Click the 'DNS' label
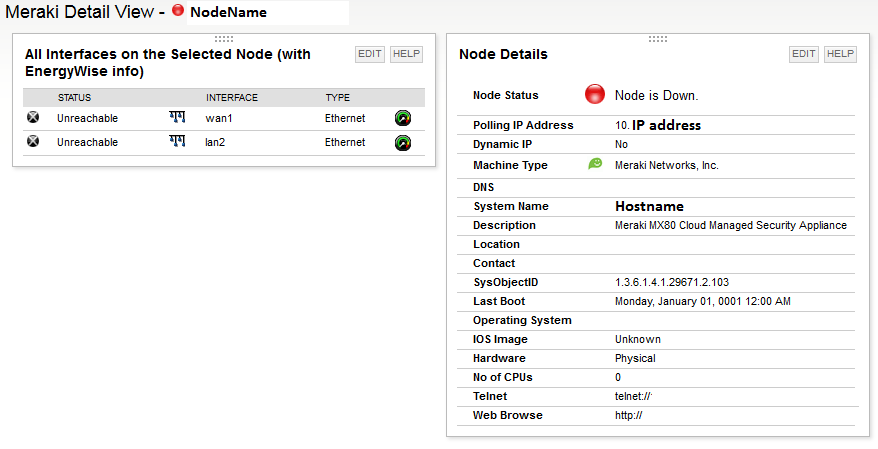 click(x=484, y=187)
